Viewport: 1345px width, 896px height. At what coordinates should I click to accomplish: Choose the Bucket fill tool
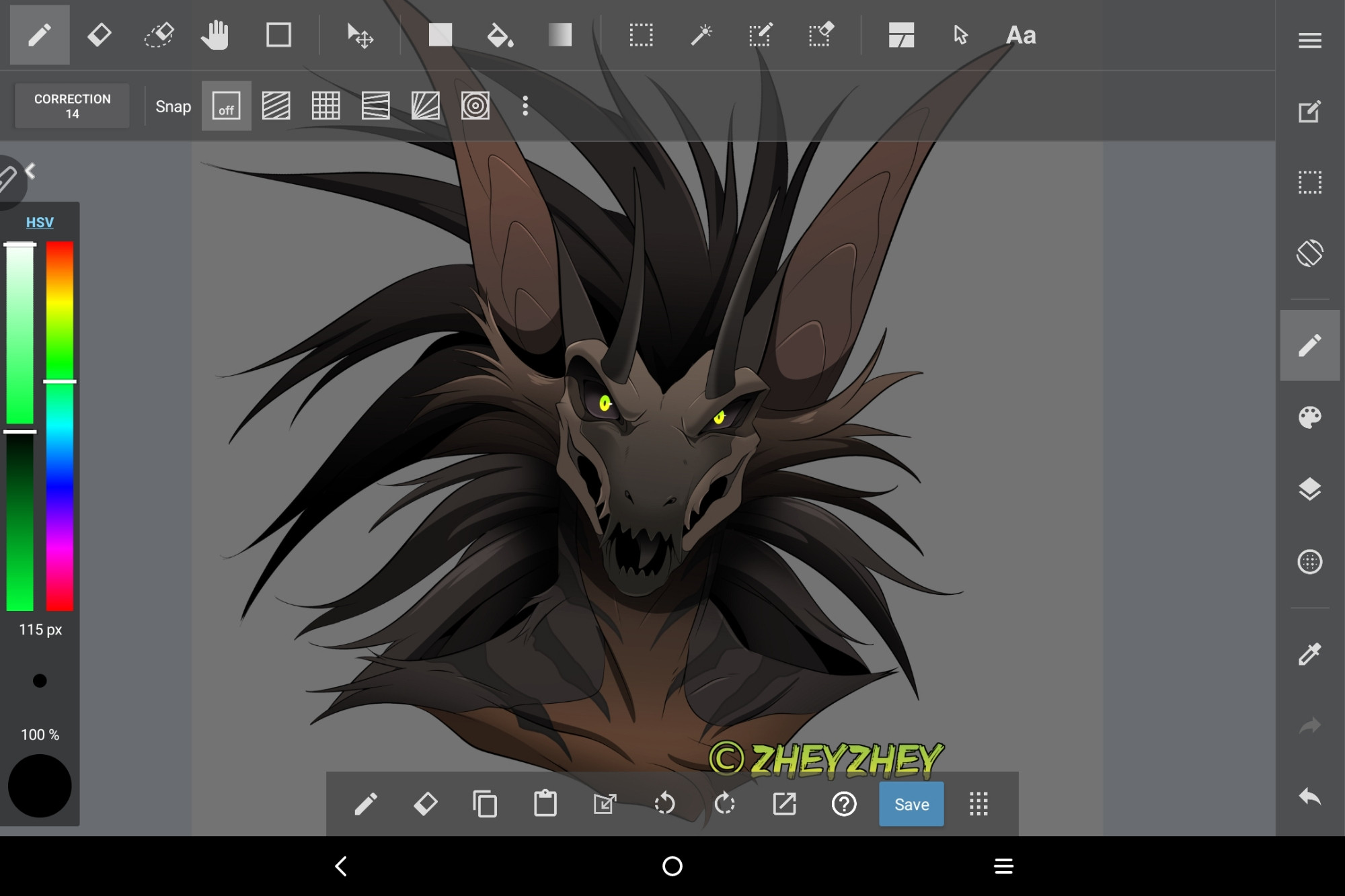click(x=500, y=35)
